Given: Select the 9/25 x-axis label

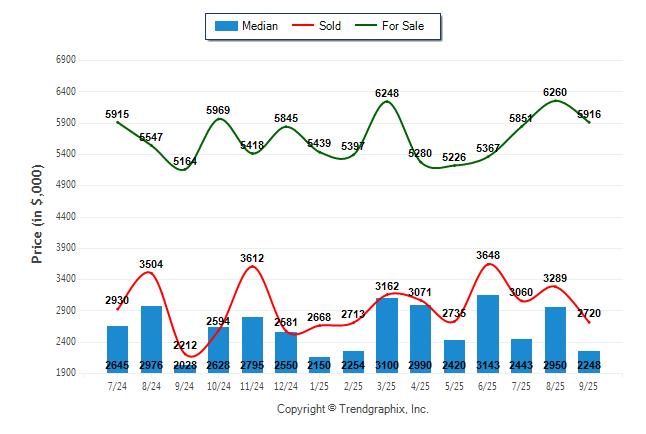Looking at the screenshot, I should (x=589, y=385).
